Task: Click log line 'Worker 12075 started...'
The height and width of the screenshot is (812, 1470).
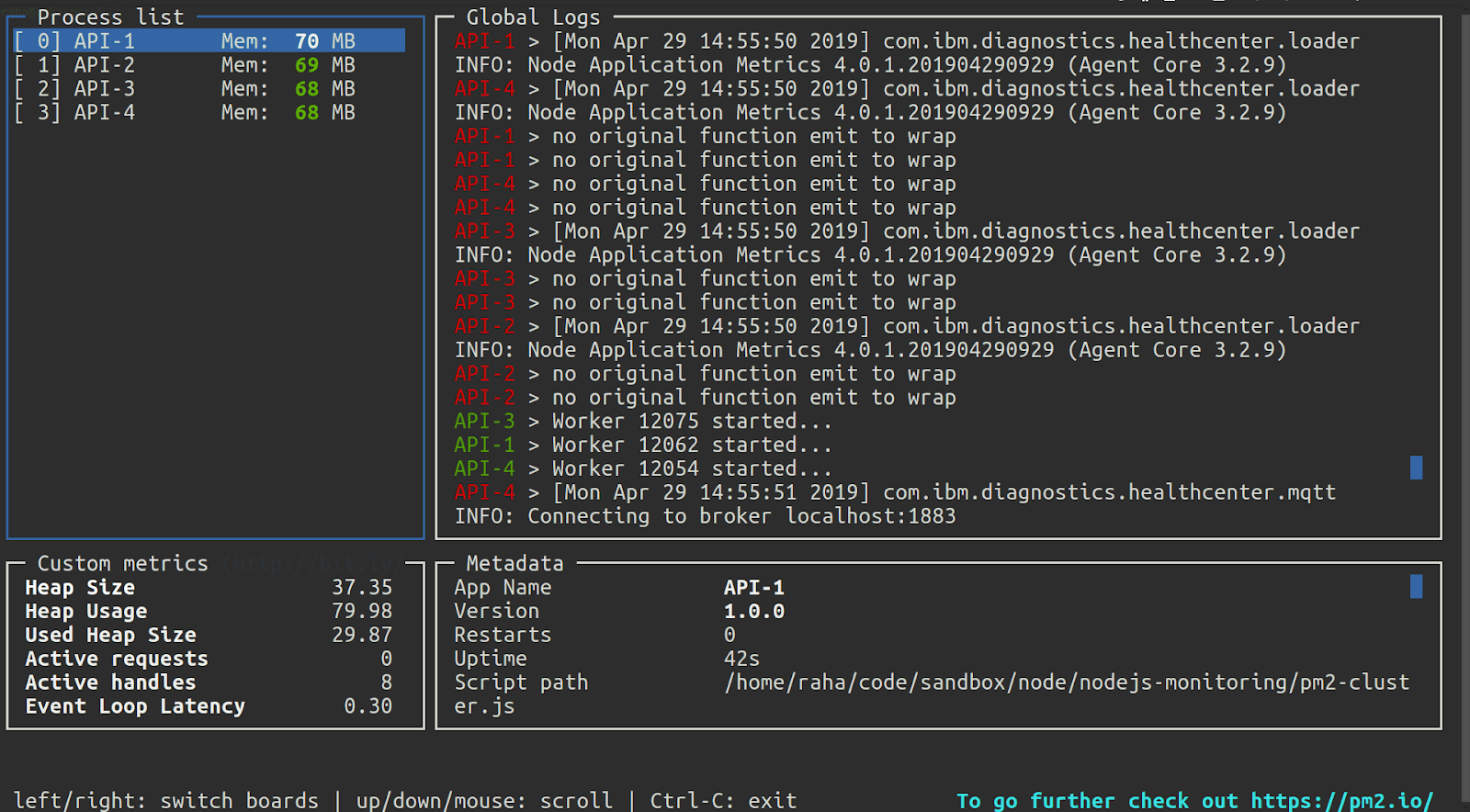Action: tap(643, 422)
